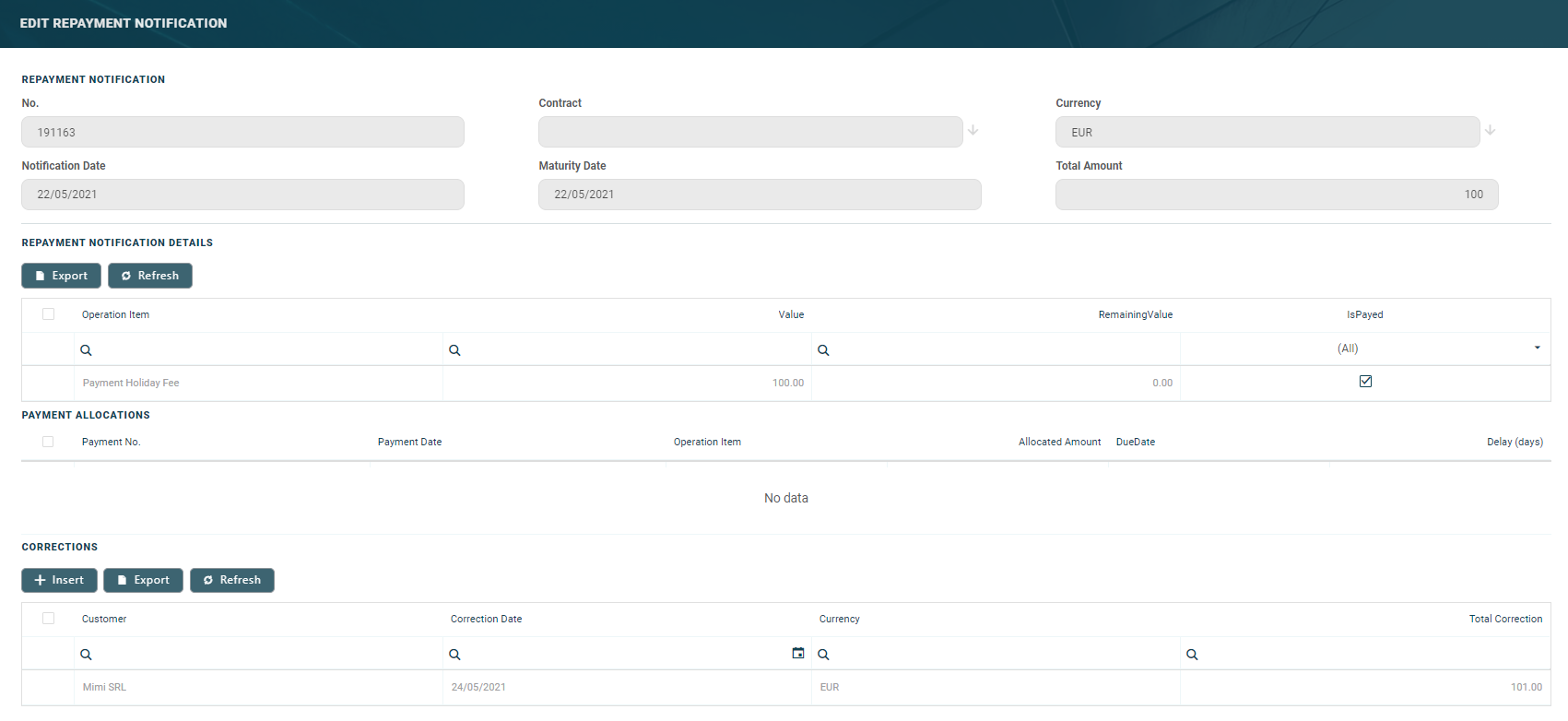The image size is (1568, 721).
Task: Expand the Currency field arrow
Action: pyautogui.click(x=1490, y=131)
